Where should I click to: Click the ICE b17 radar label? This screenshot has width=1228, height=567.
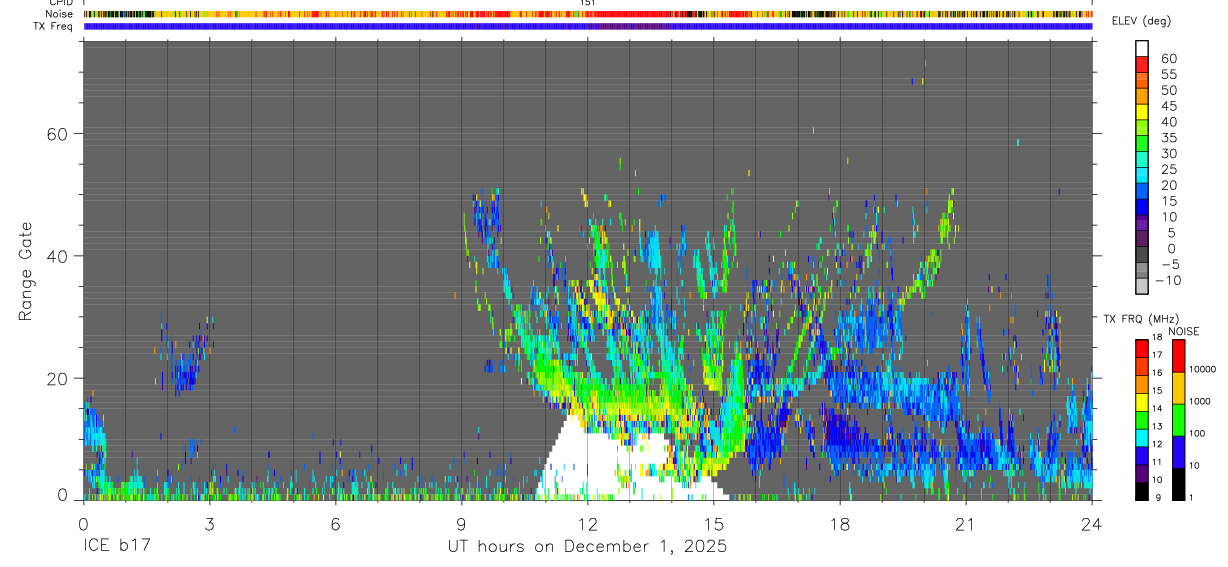pos(118,547)
